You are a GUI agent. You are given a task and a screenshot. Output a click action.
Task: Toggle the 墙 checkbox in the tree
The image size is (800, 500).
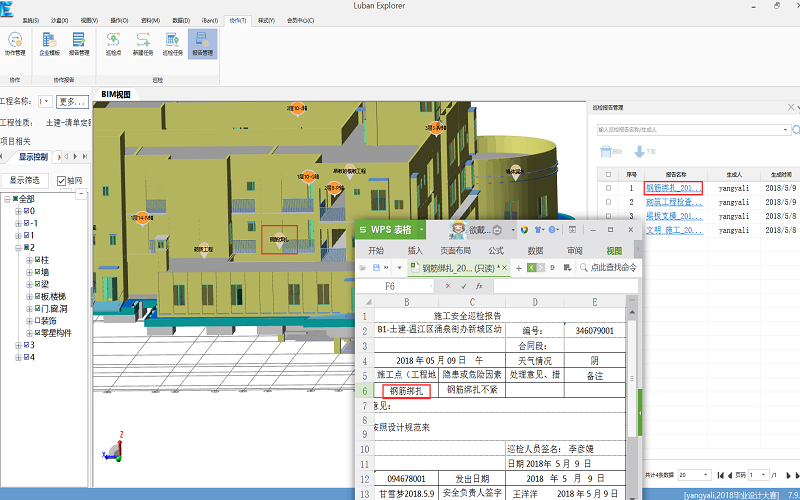pyautogui.click(x=37, y=272)
